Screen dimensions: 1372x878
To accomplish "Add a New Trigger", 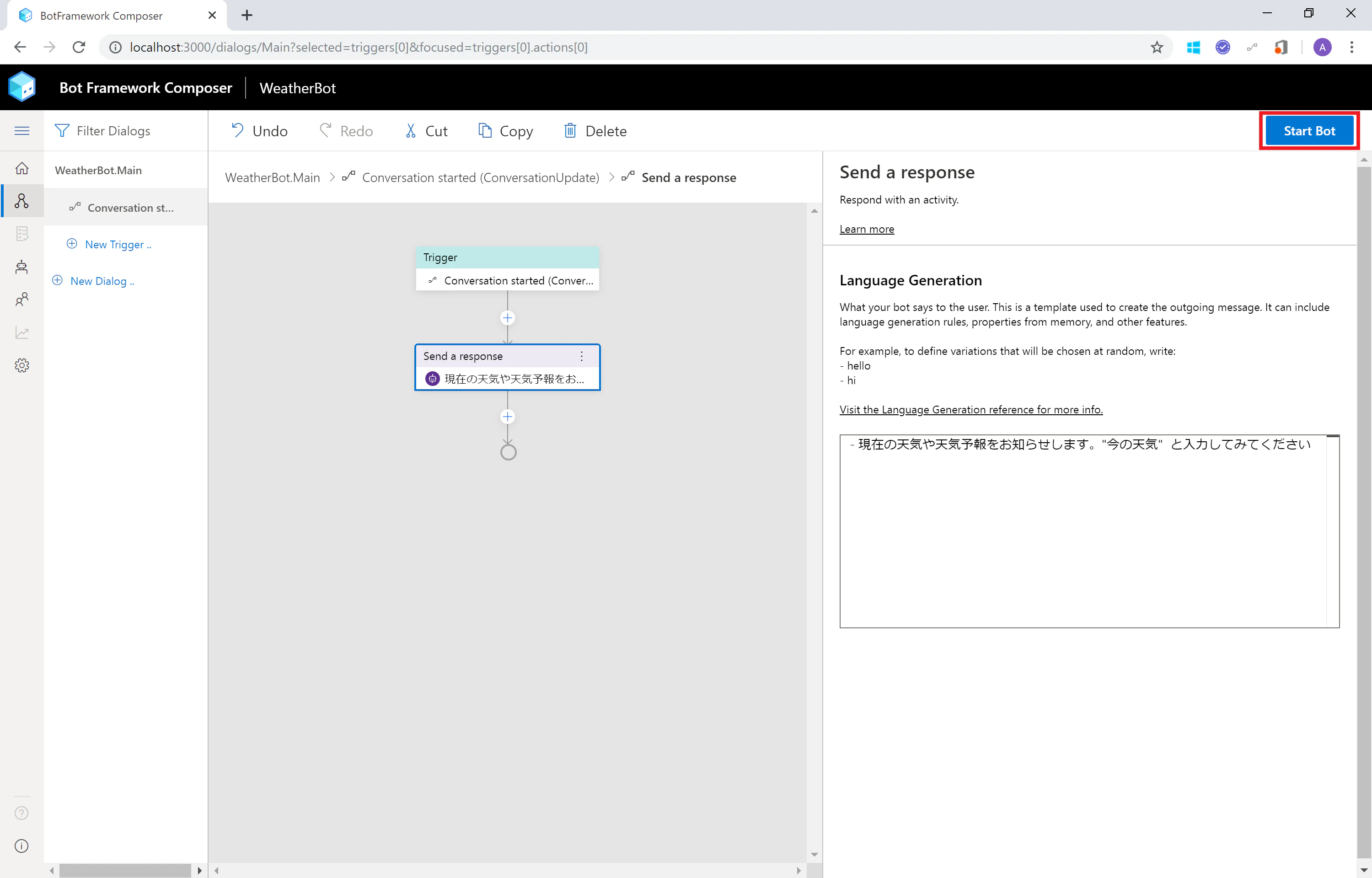I will point(109,245).
